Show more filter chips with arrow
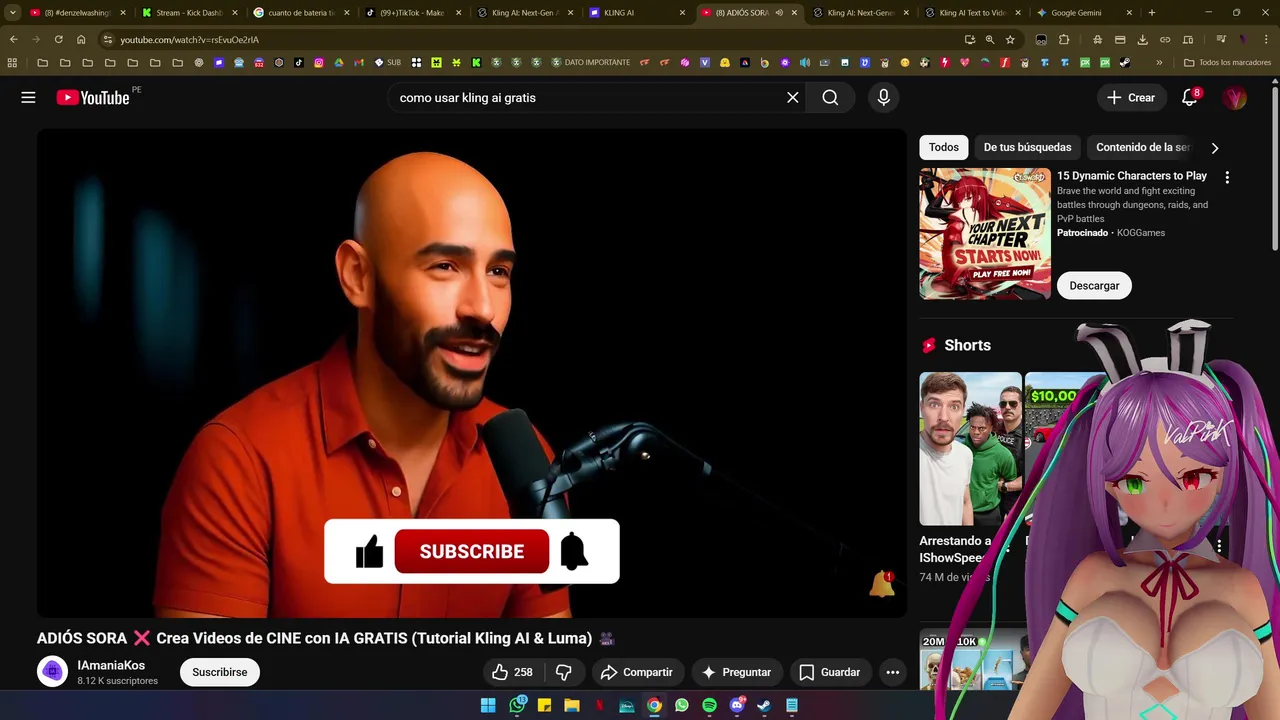The height and width of the screenshot is (720, 1280). pyautogui.click(x=1215, y=148)
